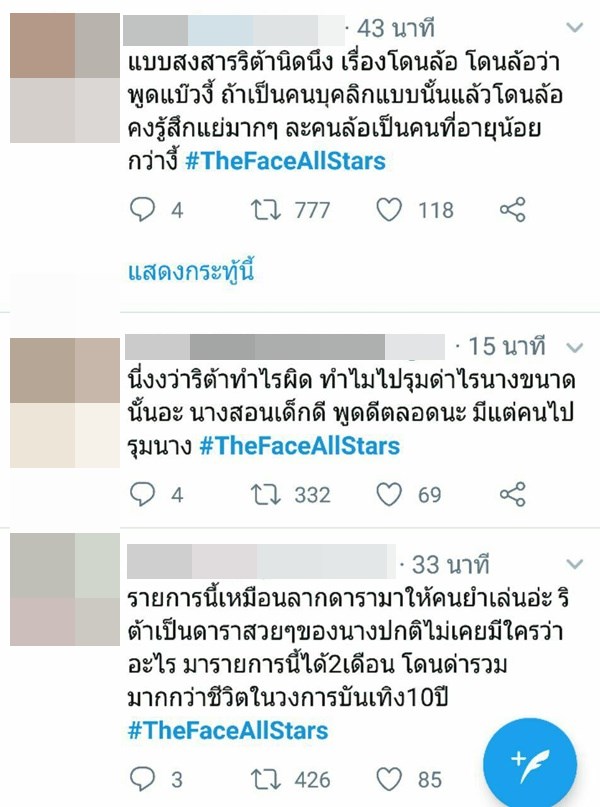Image resolution: width=600 pixels, height=807 pixels.
Task: Open options chevron on 15 นาที tweet
Action: coord(574,348)
